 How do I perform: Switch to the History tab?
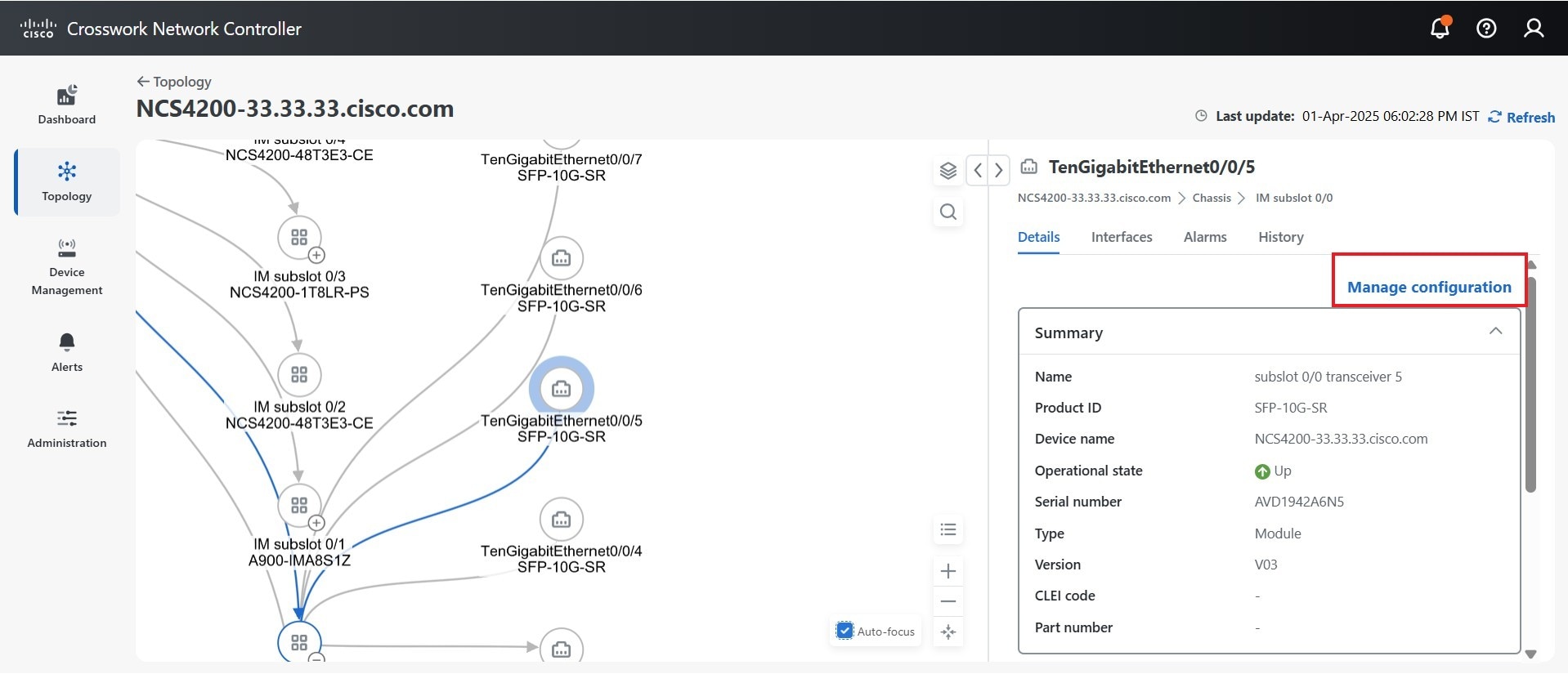pos(1280,237)
